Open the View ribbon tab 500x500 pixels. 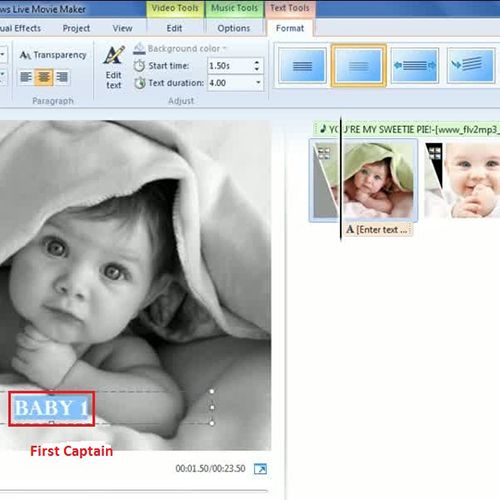click(122, 28)
